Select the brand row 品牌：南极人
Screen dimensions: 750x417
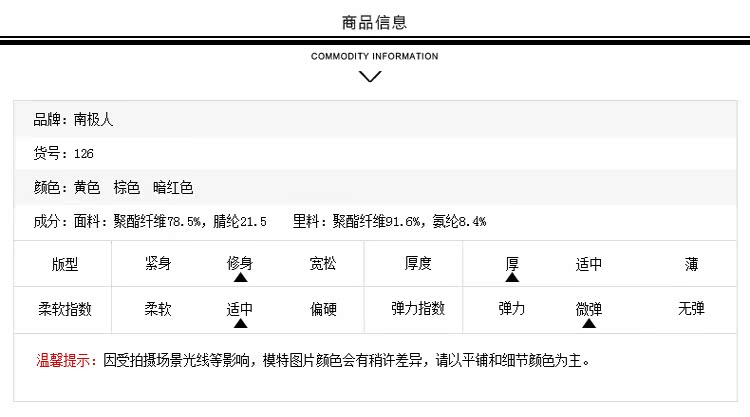point(375,120)
